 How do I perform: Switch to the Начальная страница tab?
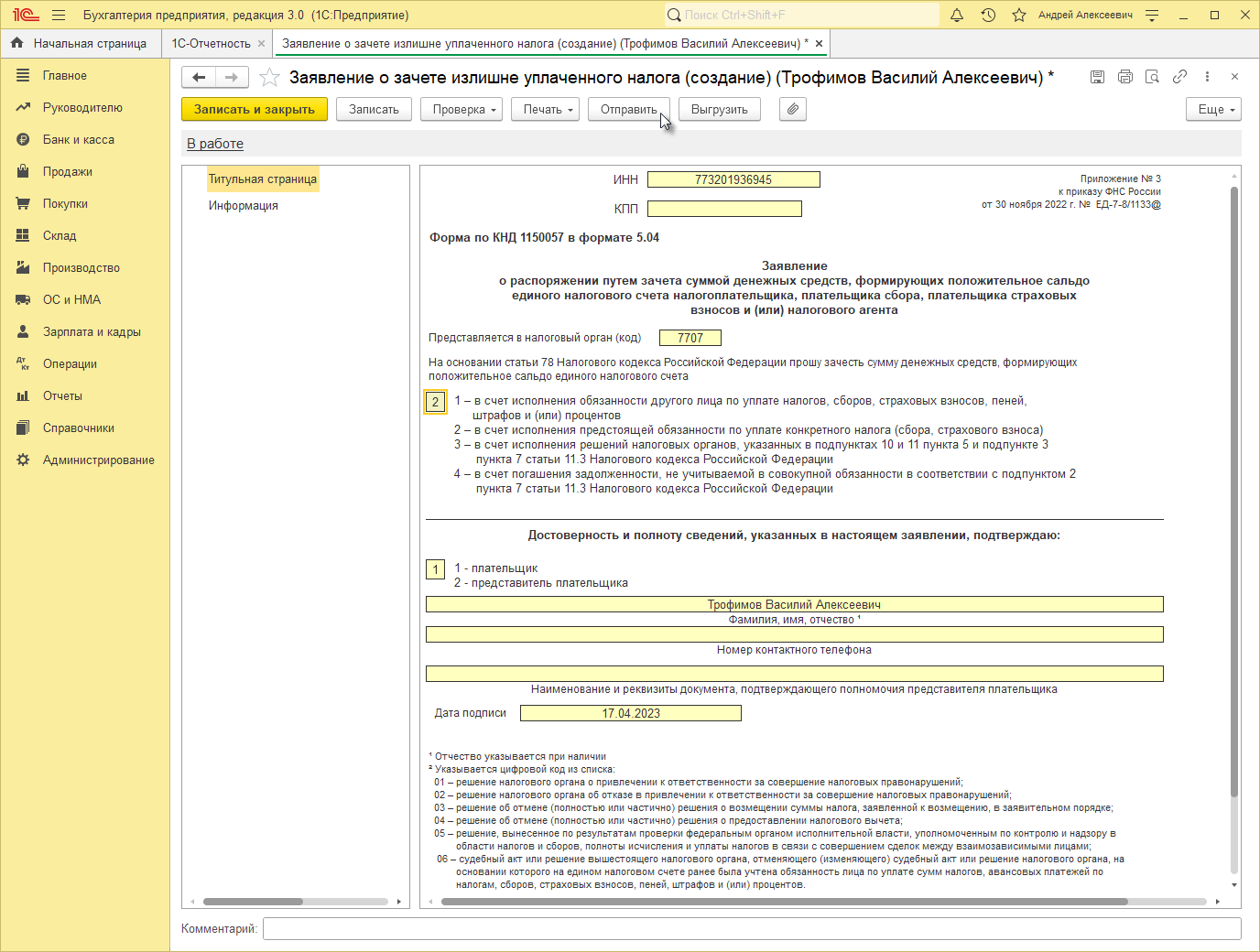tap(81, 43)
